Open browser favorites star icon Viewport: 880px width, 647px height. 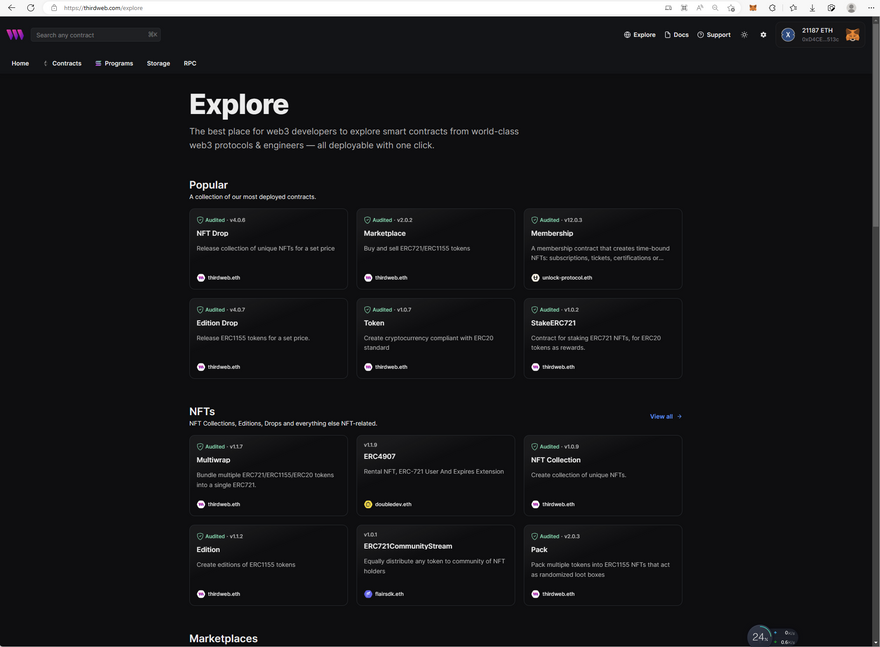793,8
